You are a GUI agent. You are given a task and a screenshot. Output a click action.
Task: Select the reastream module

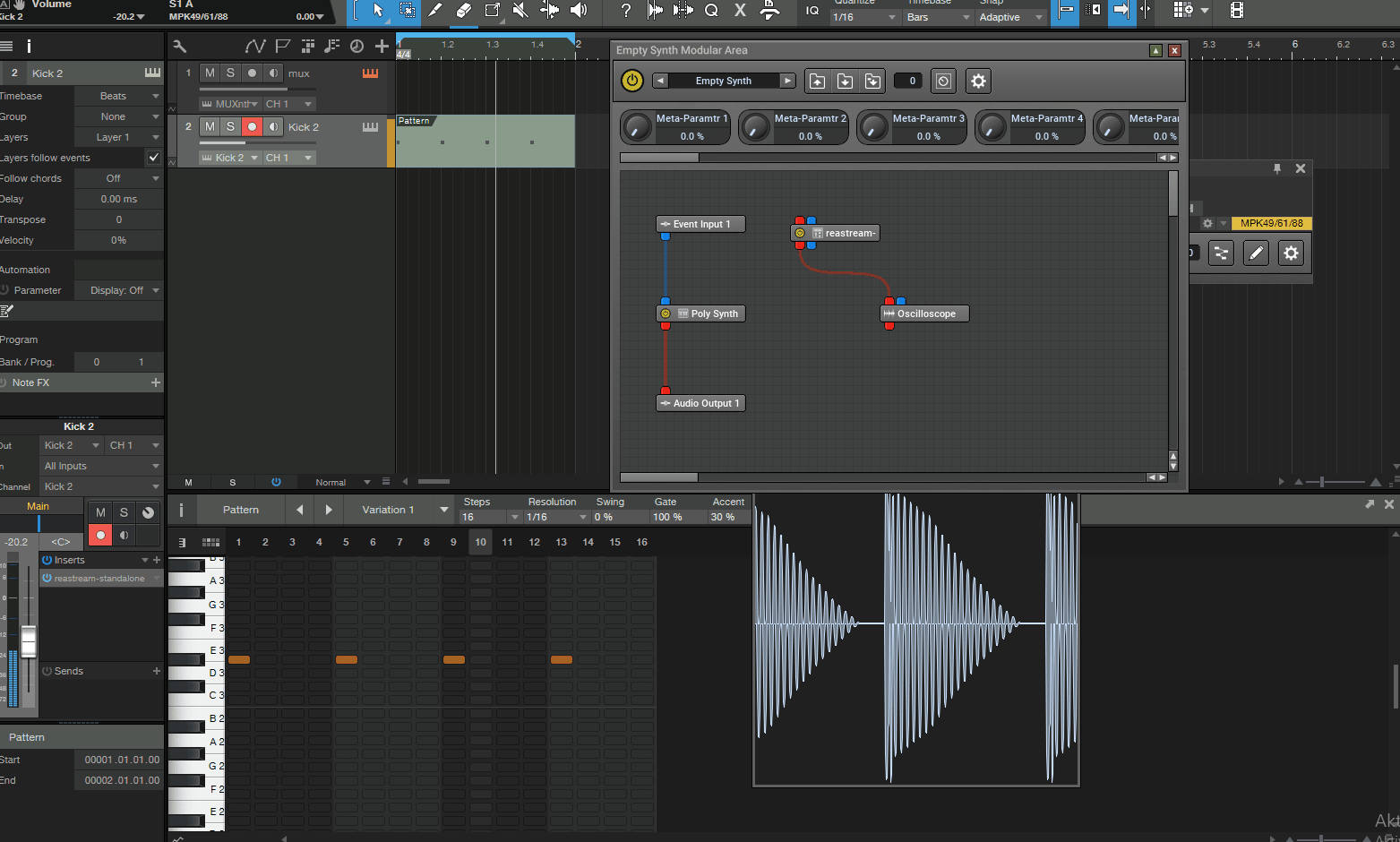pos(836,233)
